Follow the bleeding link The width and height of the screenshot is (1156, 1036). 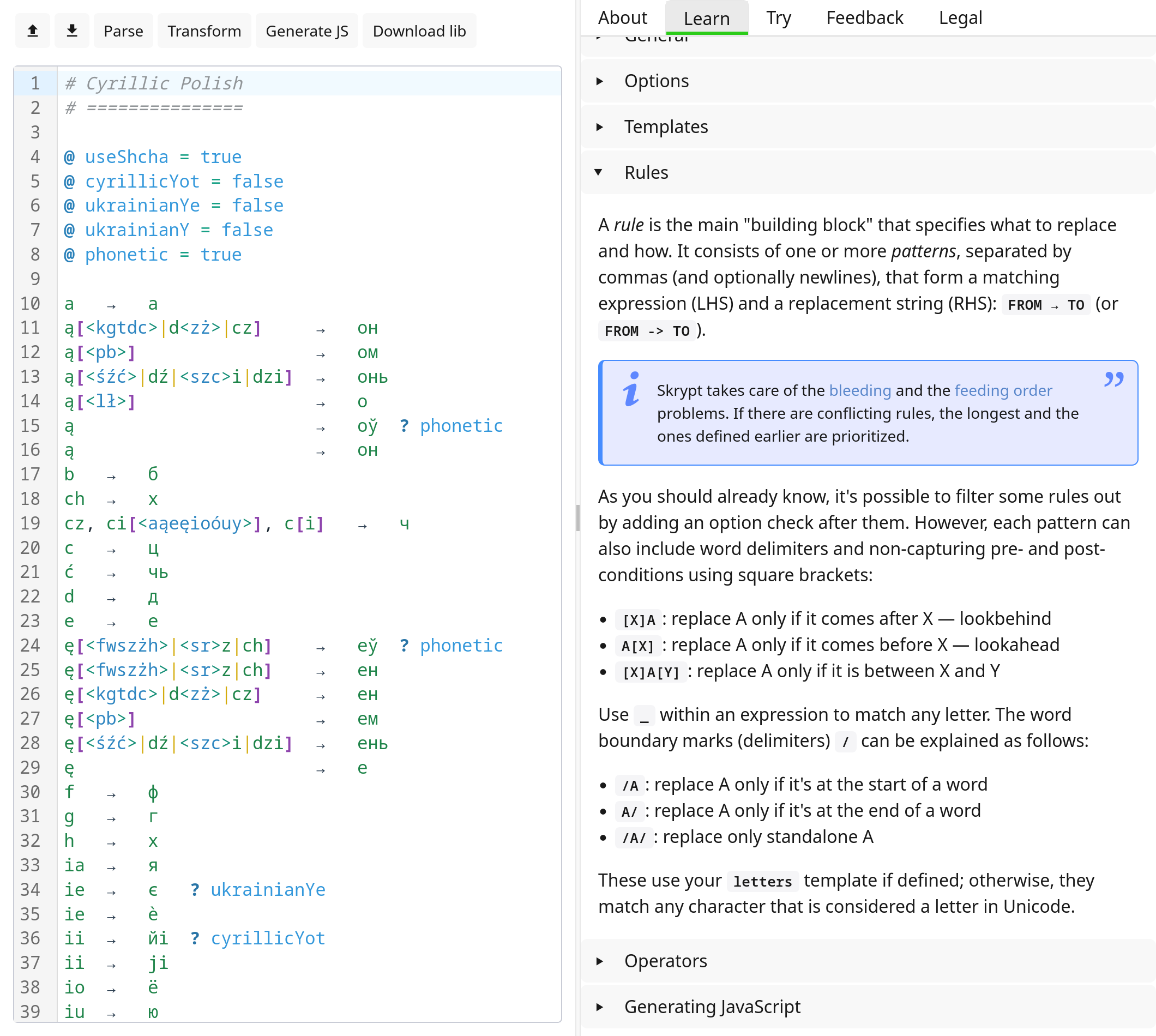[859, 390]
